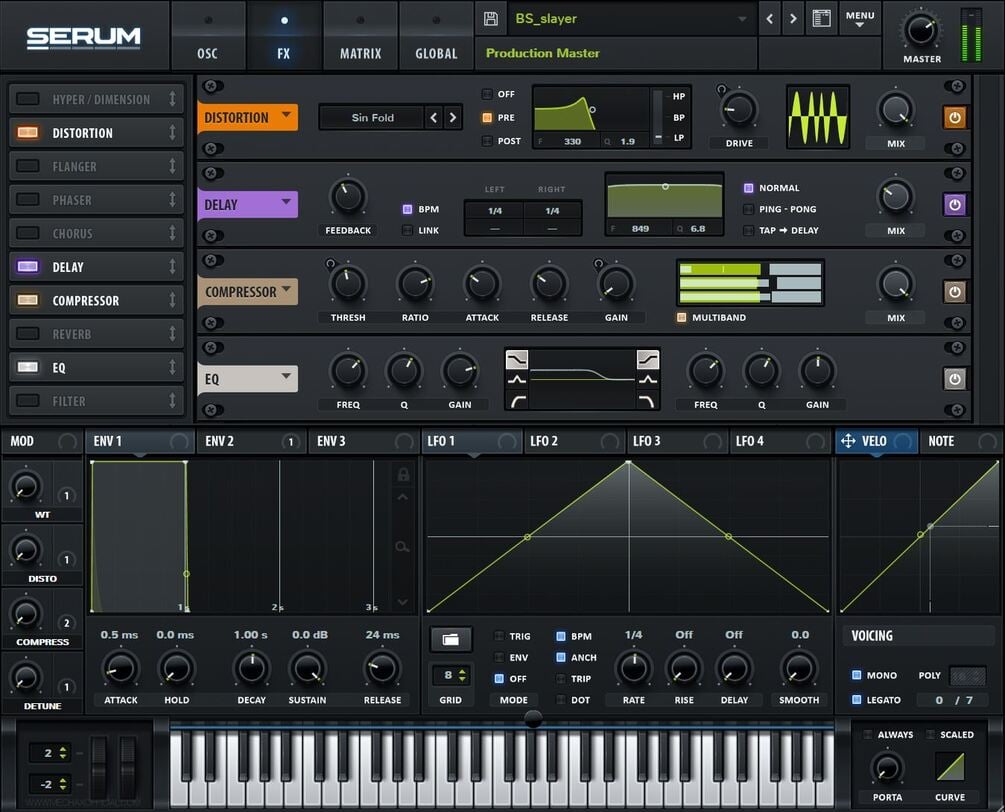Toggle Distortion effect power button
Screen dimensions: 1005x812
(x=954, y=118)
